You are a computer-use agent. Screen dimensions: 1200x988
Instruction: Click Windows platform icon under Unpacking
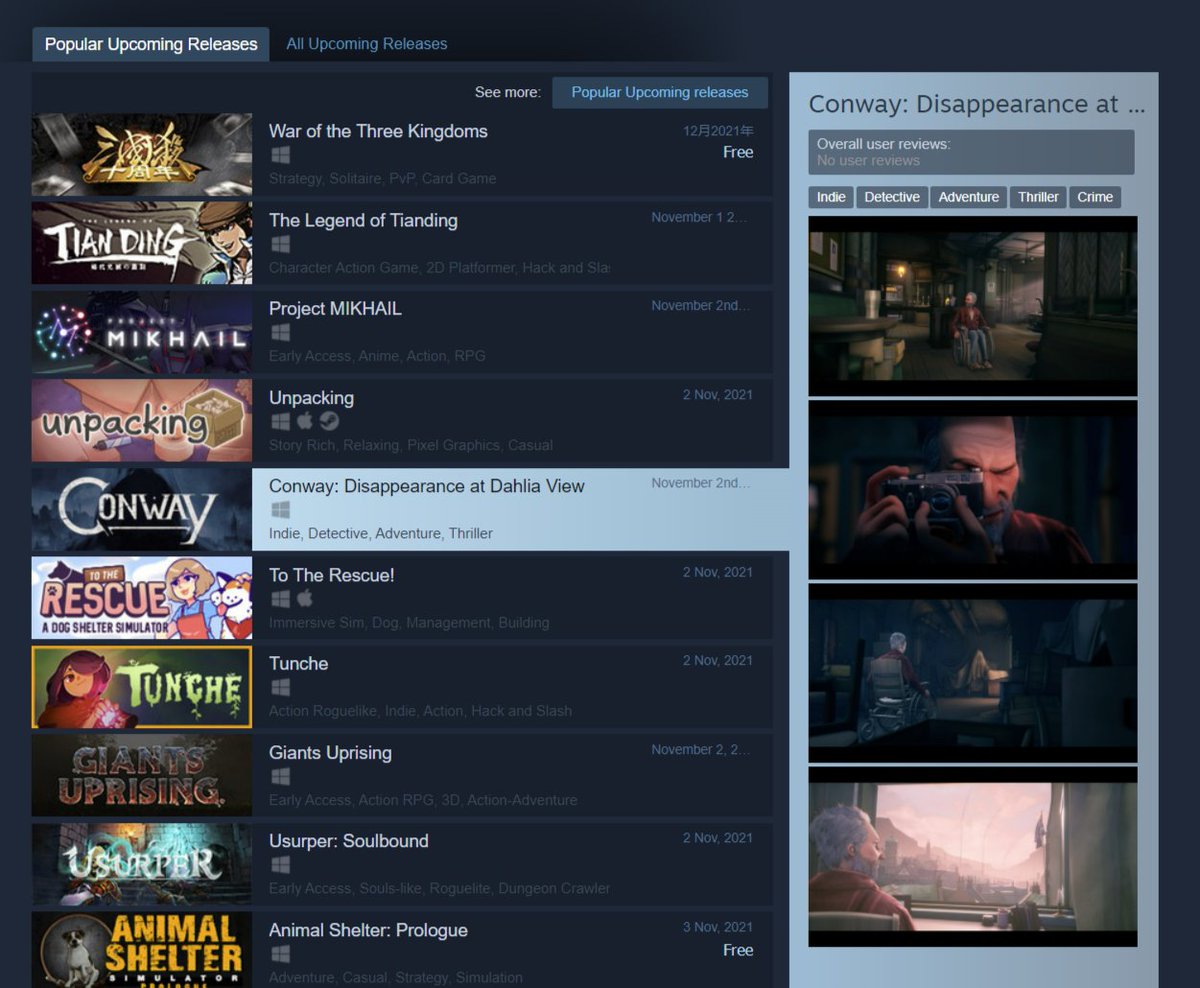pos(280,421)
